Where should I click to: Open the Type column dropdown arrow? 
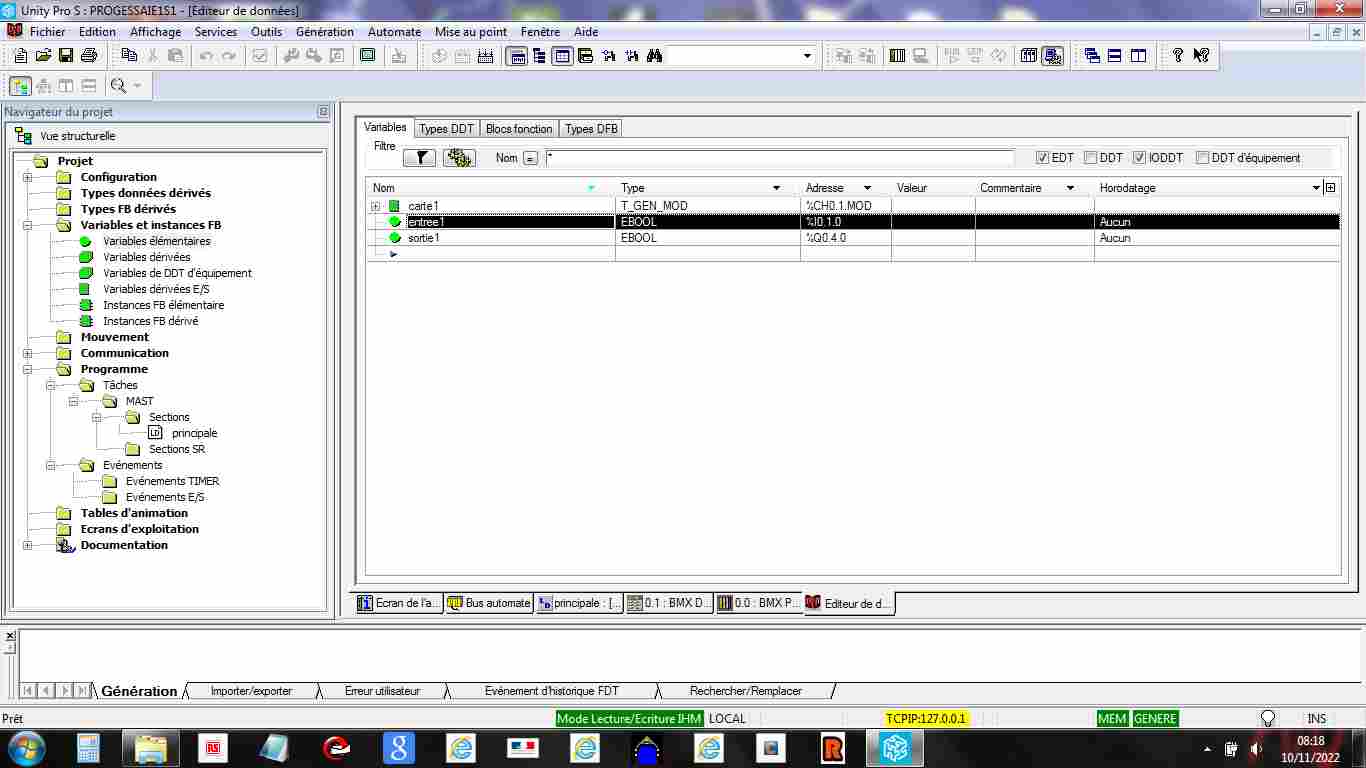coord(776,188)
